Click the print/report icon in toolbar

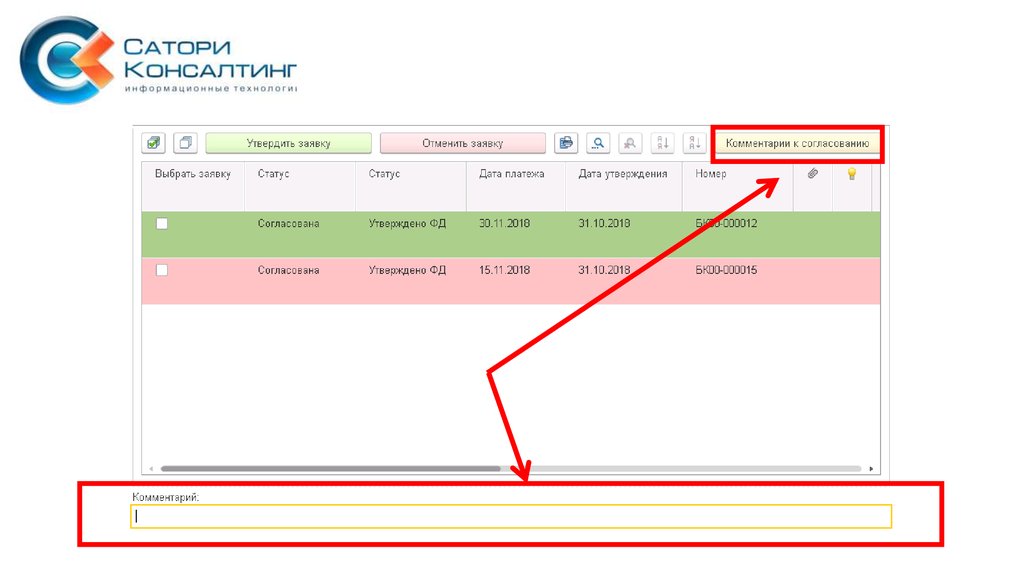[567, 143]
